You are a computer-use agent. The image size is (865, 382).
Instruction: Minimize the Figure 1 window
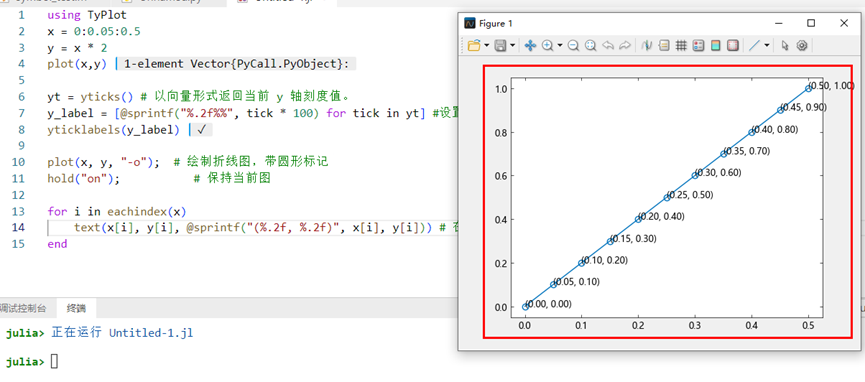[x=779, y=23]
